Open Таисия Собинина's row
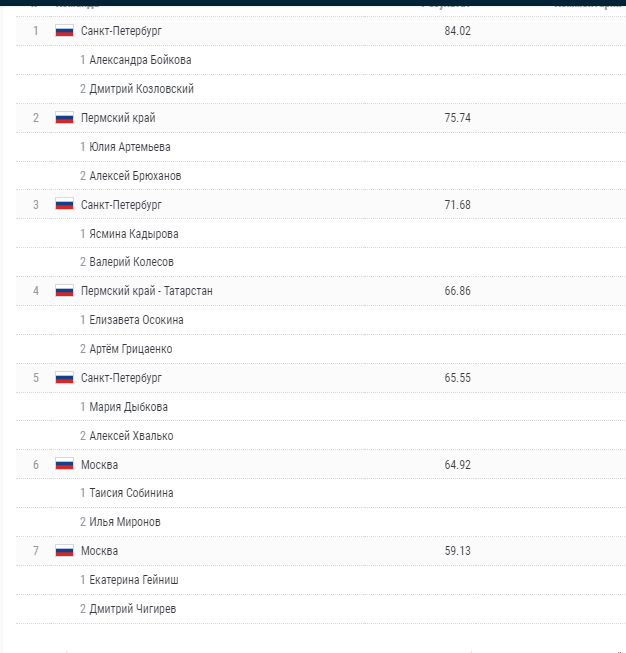 tap(131, 493)
